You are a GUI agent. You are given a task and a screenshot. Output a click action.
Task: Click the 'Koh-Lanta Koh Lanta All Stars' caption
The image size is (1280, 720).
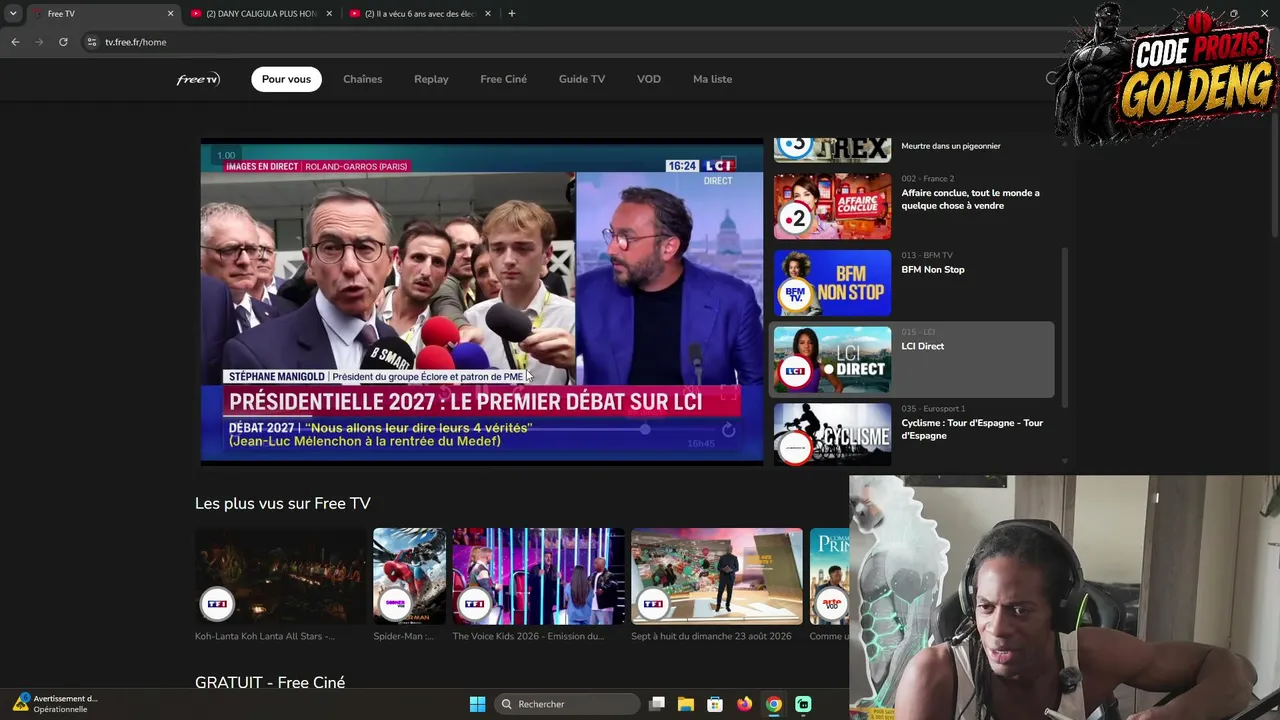[x=265, y=636]
